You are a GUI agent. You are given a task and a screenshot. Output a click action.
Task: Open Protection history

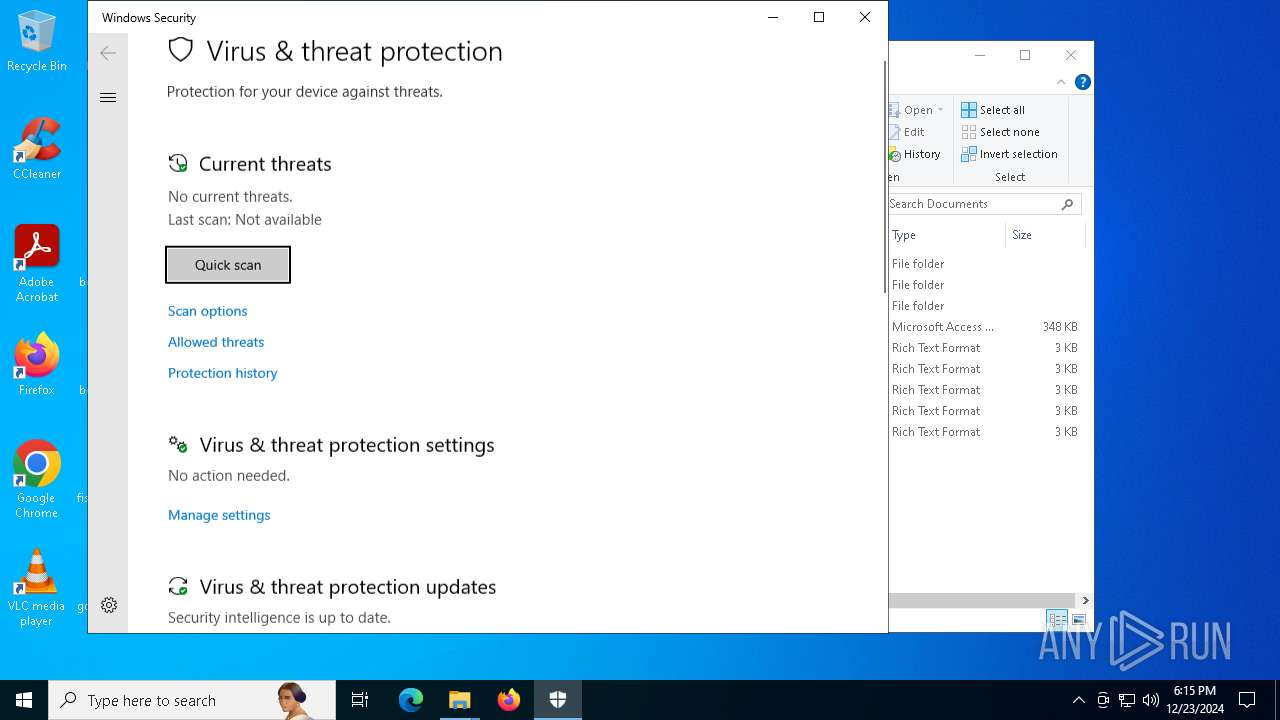pyautogui.click(x=222, y=373)
